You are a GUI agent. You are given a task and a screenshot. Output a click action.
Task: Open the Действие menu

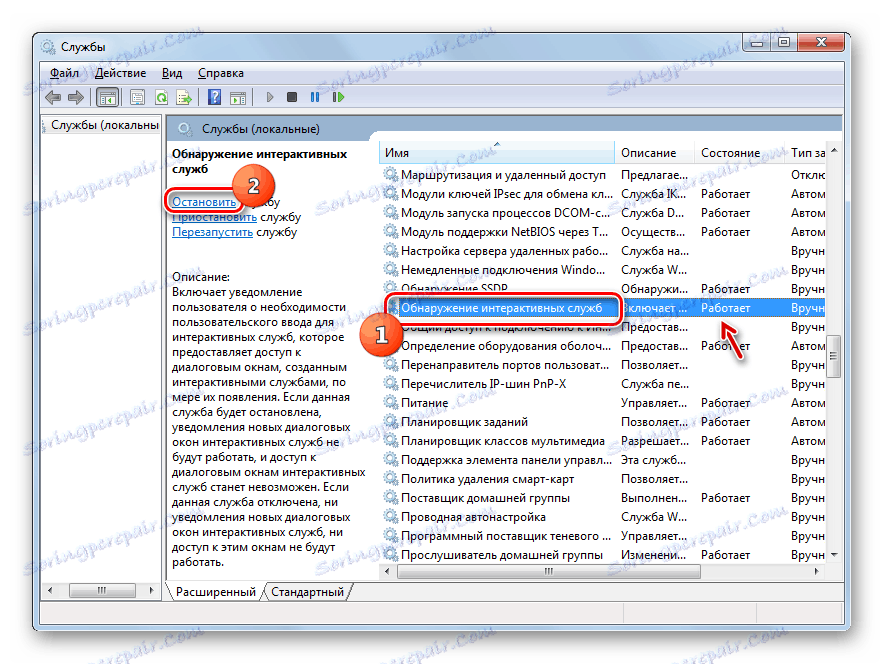coord(120,73)
